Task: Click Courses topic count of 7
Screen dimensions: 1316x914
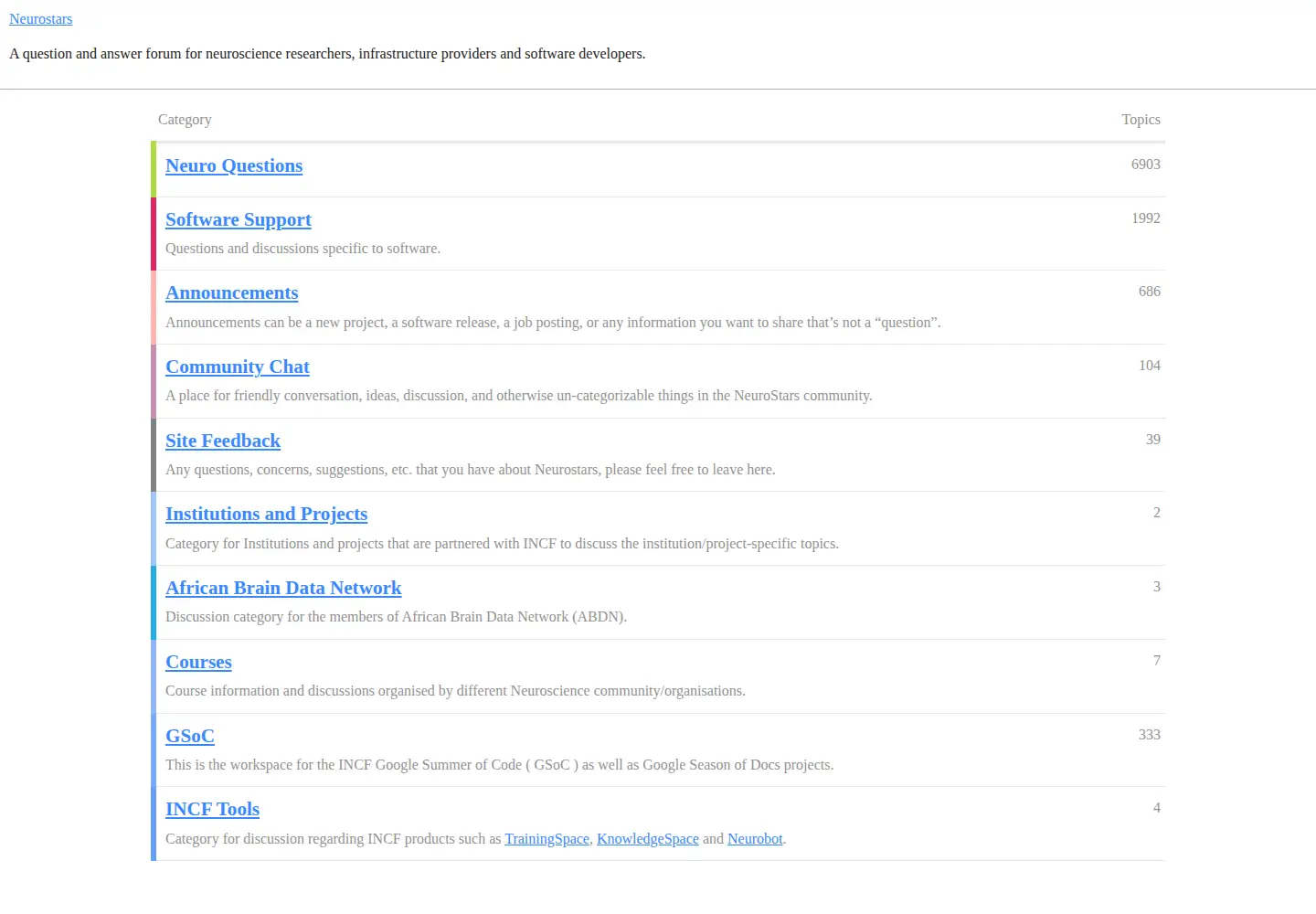Action: pos(1157,661)
